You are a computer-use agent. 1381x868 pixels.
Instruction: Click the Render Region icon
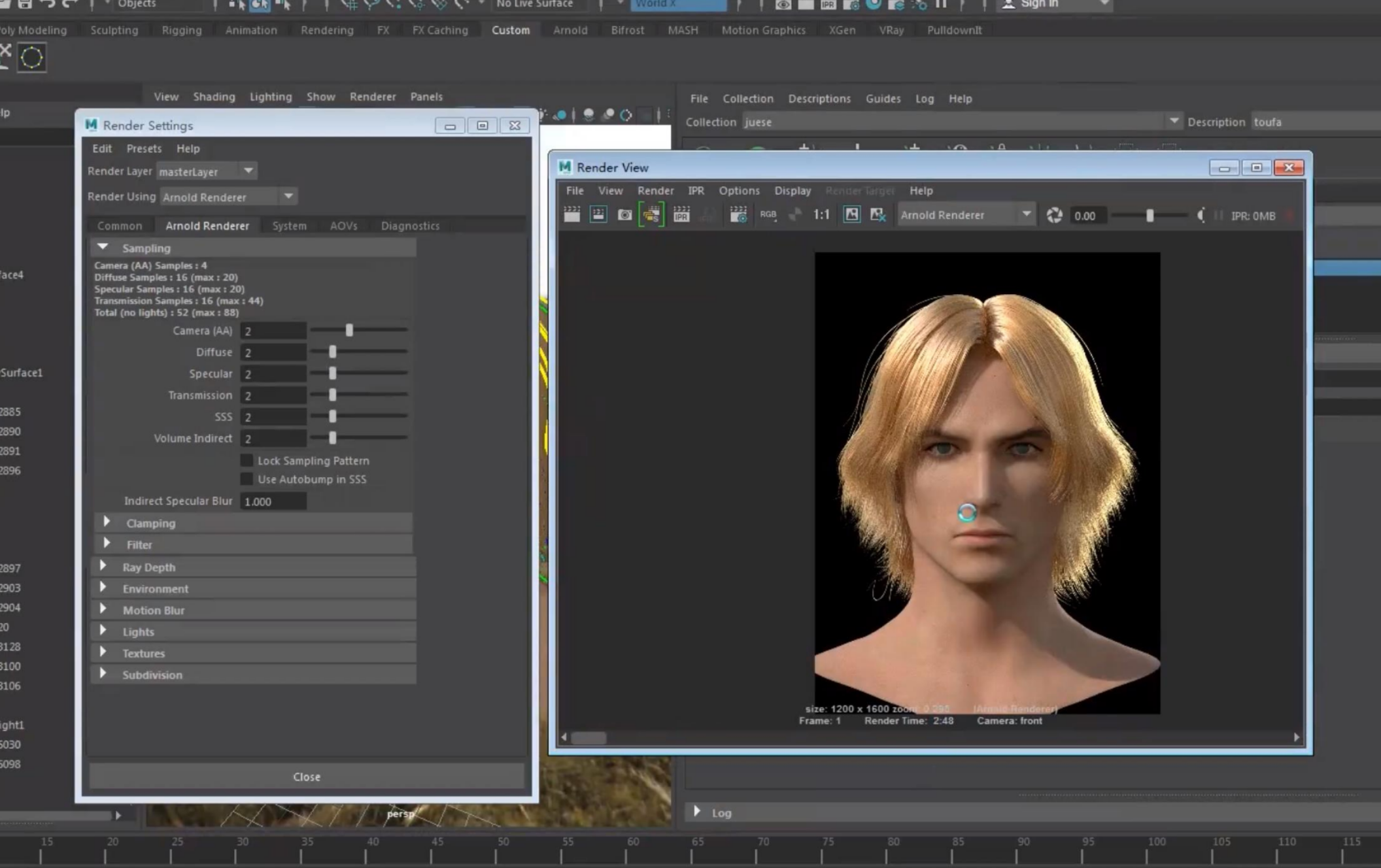[598, 215]
